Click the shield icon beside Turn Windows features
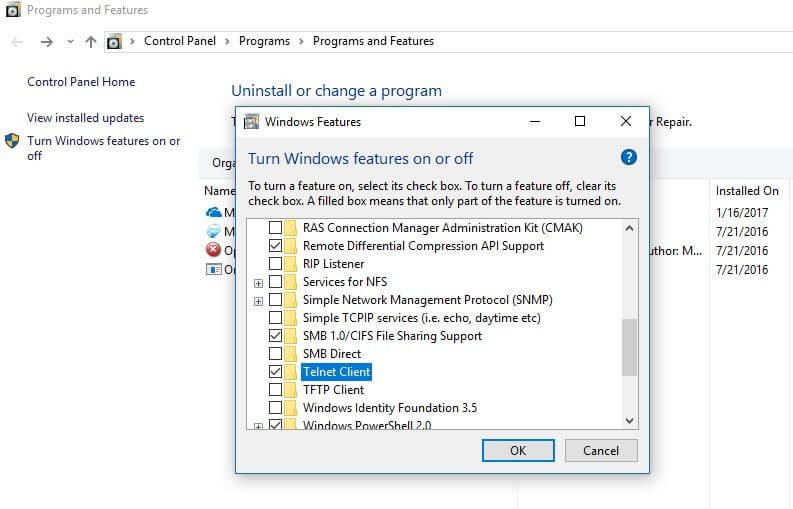Screen dimensions: 793x509 [12, 141]
